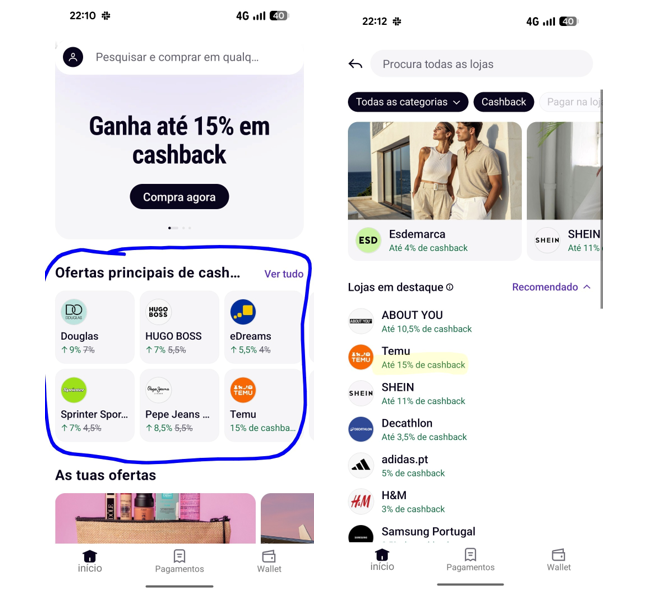
Task: Click the Compra agora button
Action: tap(179, 197)
